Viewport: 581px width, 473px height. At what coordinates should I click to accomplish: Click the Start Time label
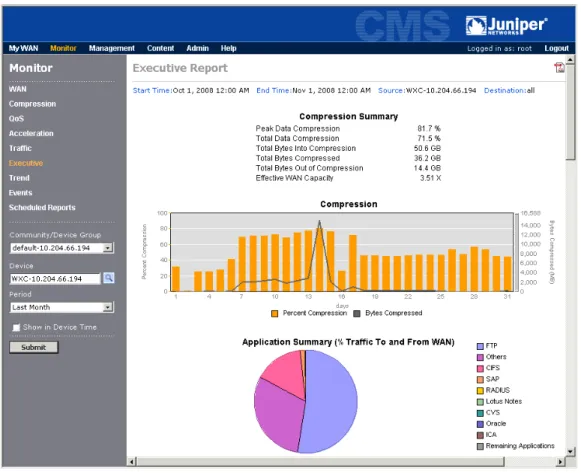tap(152, 90)
